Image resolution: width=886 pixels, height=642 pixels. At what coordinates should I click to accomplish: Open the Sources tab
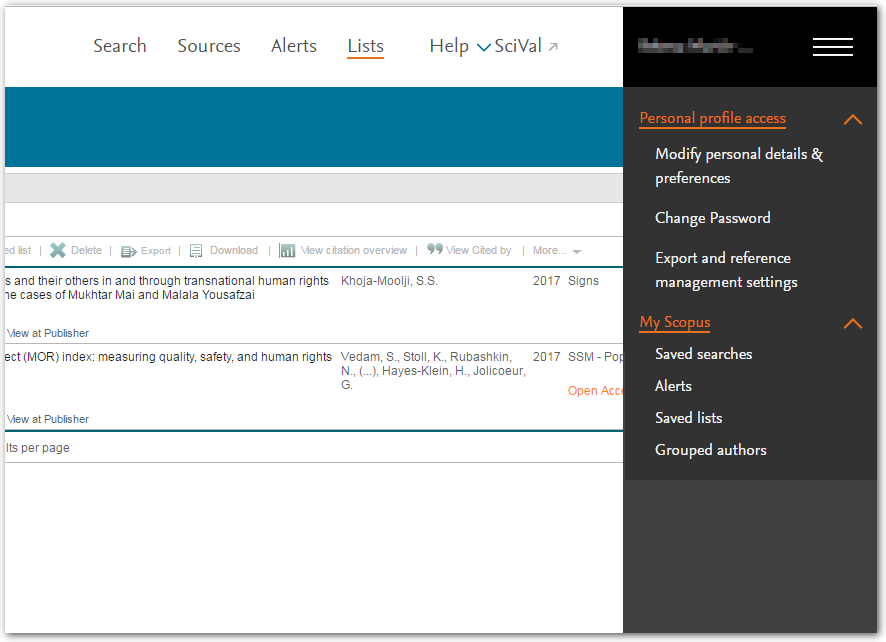(209, 46)
